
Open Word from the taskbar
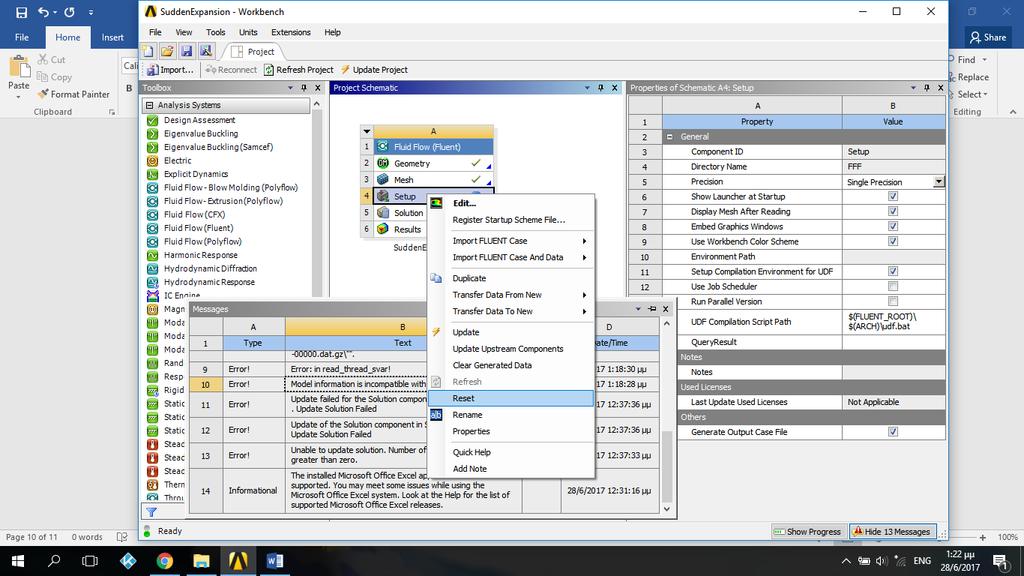pyautogui.click(x=275, y=560)
